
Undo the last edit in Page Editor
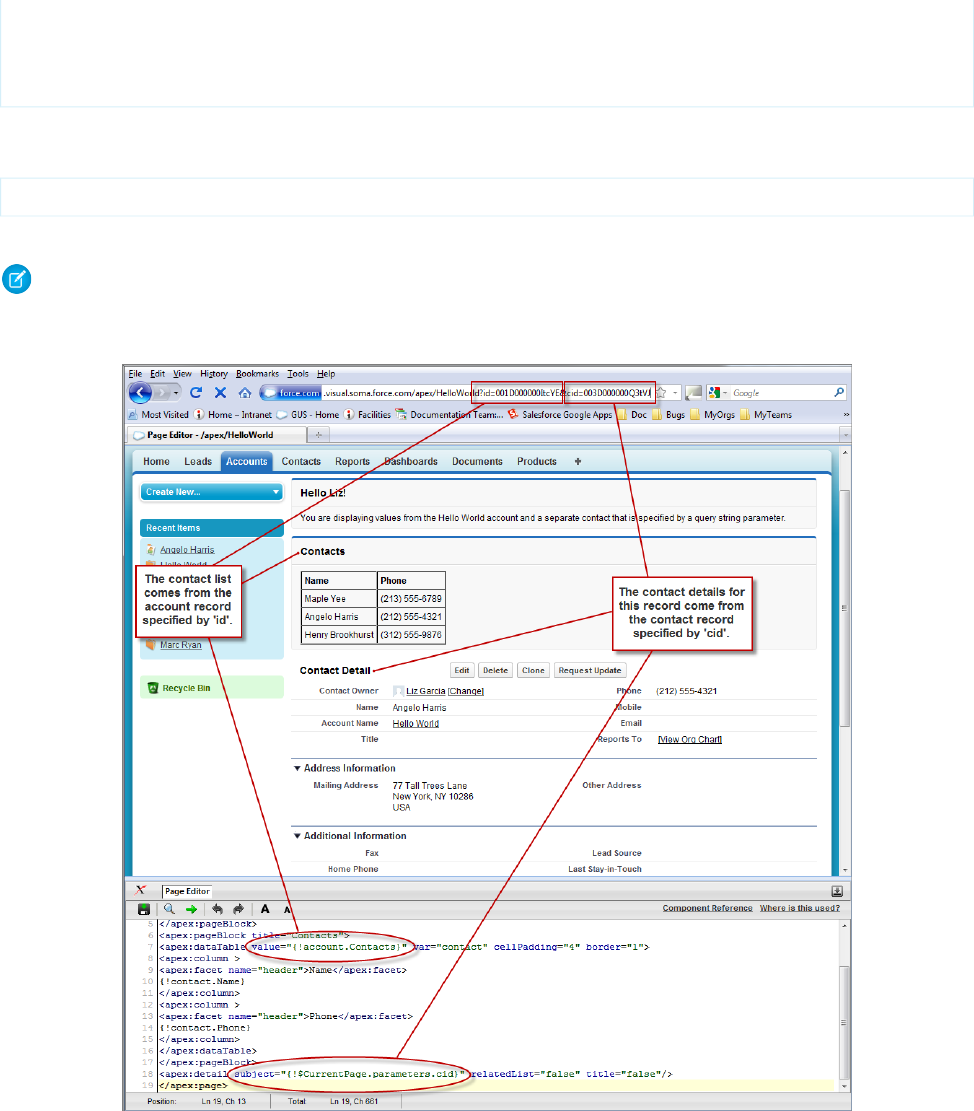pos(217,909)
